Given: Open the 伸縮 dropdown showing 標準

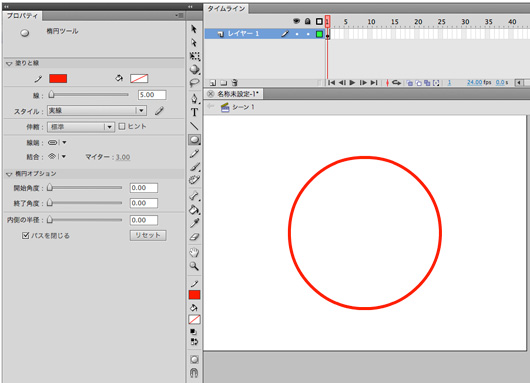Looking at the screenshot, I should (x=80, y=127).
